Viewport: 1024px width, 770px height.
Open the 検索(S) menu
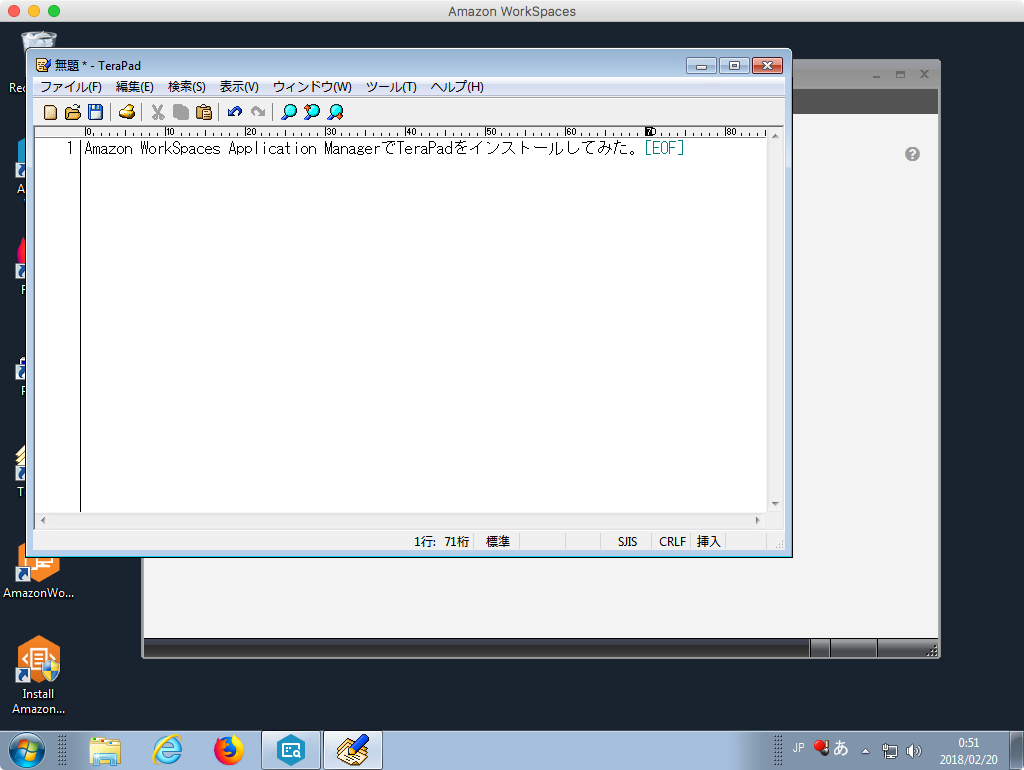[187, 87]
